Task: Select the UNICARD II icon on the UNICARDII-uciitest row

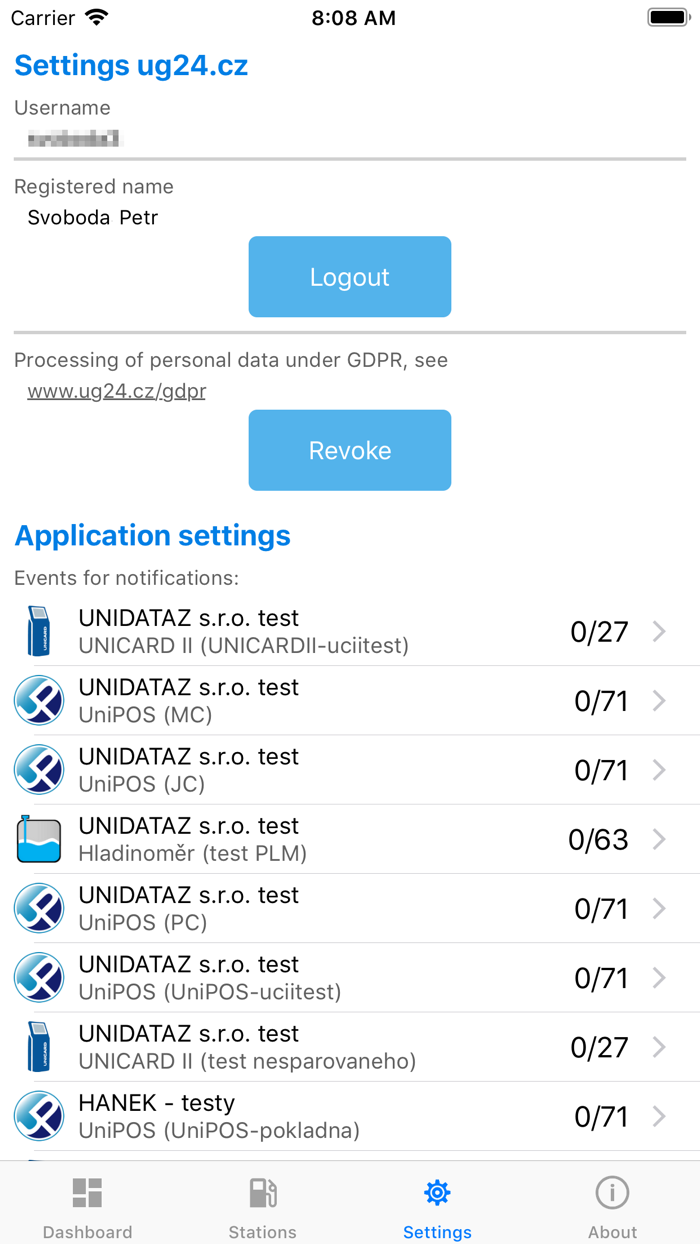Action: pyautogui.click(x=39, y=631)
